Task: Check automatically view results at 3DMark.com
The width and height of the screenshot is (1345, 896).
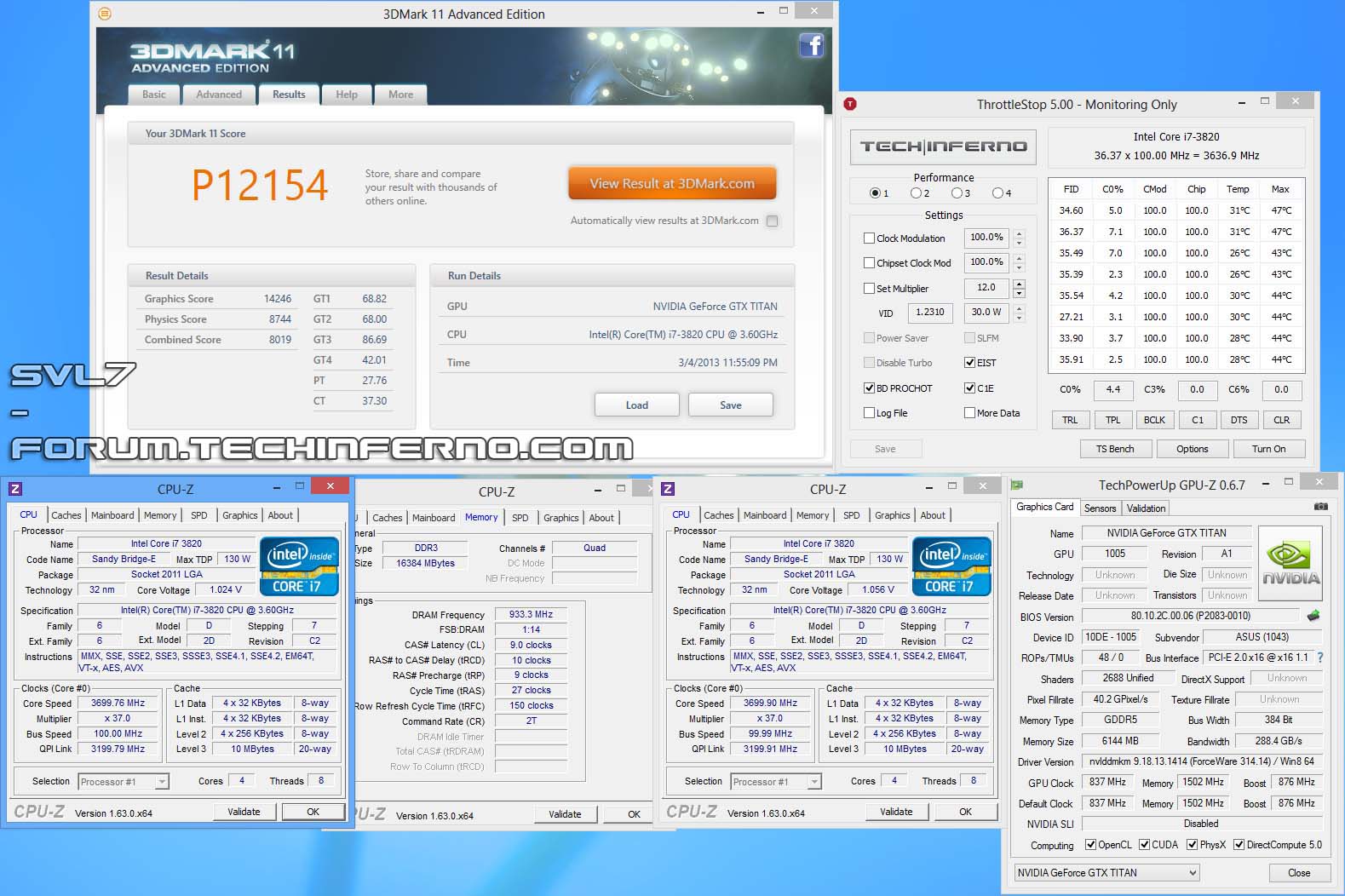Action: [x=772, y=221]
